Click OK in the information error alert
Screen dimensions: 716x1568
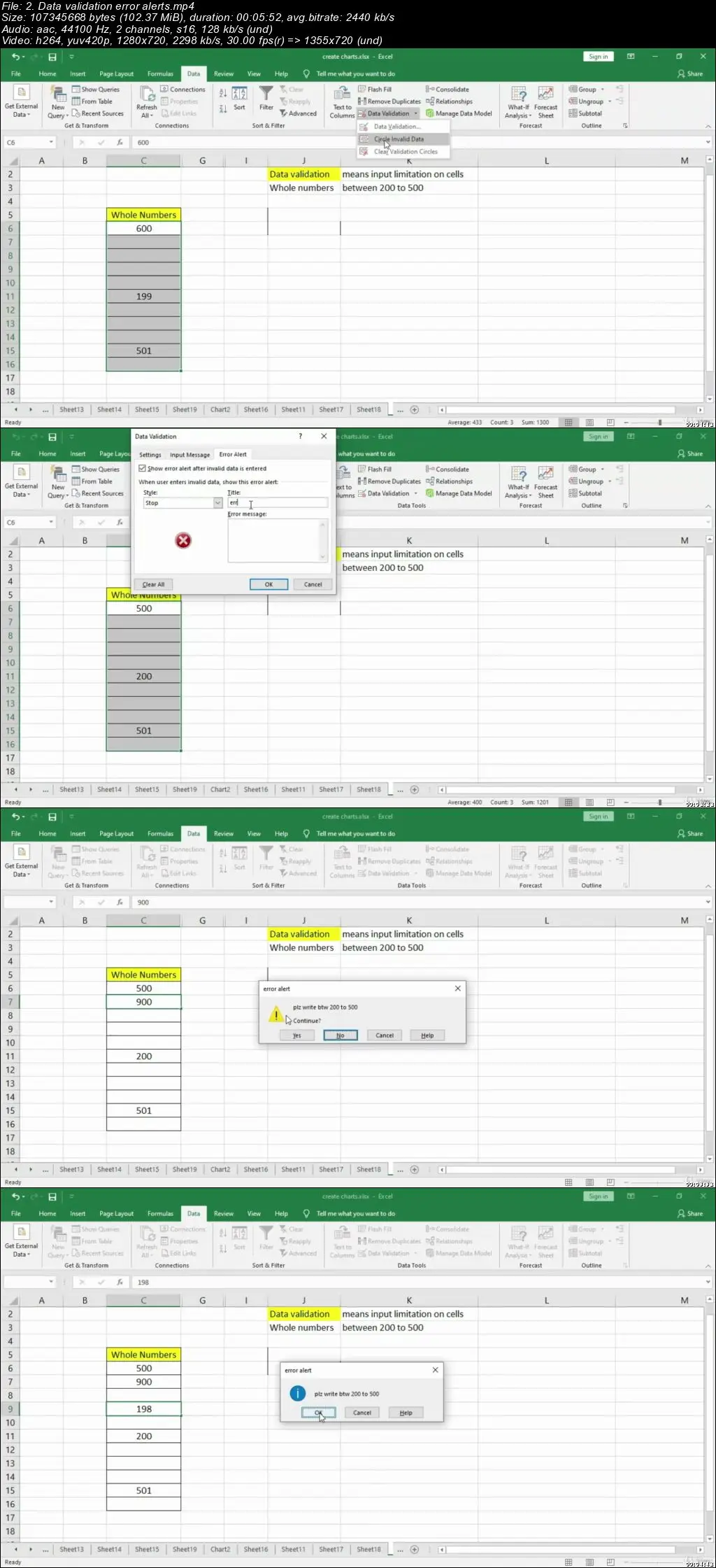pos(319,1413)
